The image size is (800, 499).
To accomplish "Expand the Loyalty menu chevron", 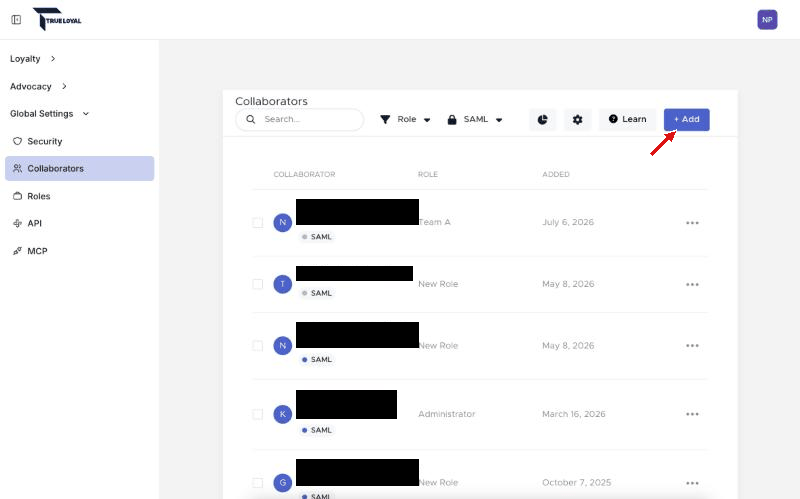I will click(53, 59).
